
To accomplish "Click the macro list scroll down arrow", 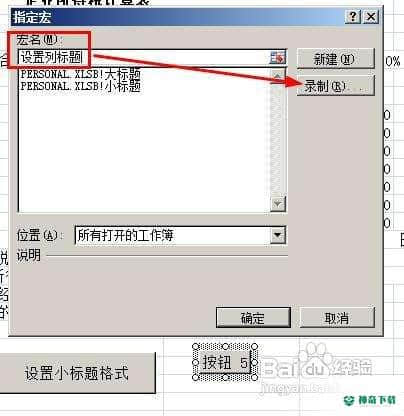I will point(278,204).
